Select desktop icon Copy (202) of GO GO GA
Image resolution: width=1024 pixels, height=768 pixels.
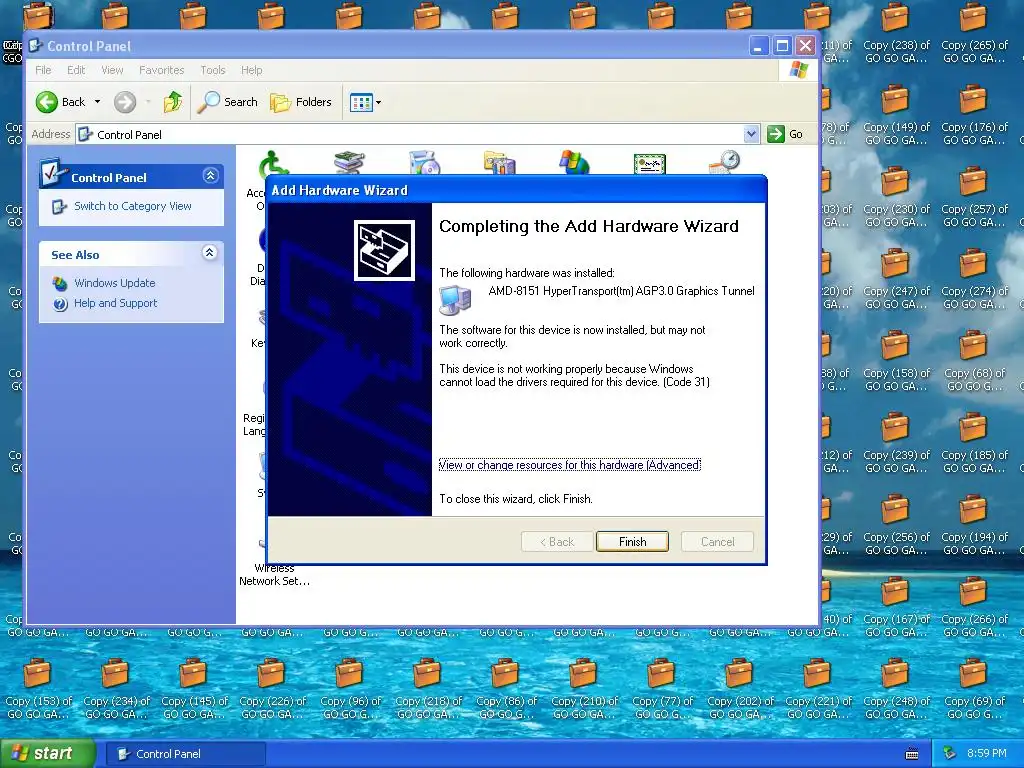pos(740,689)
